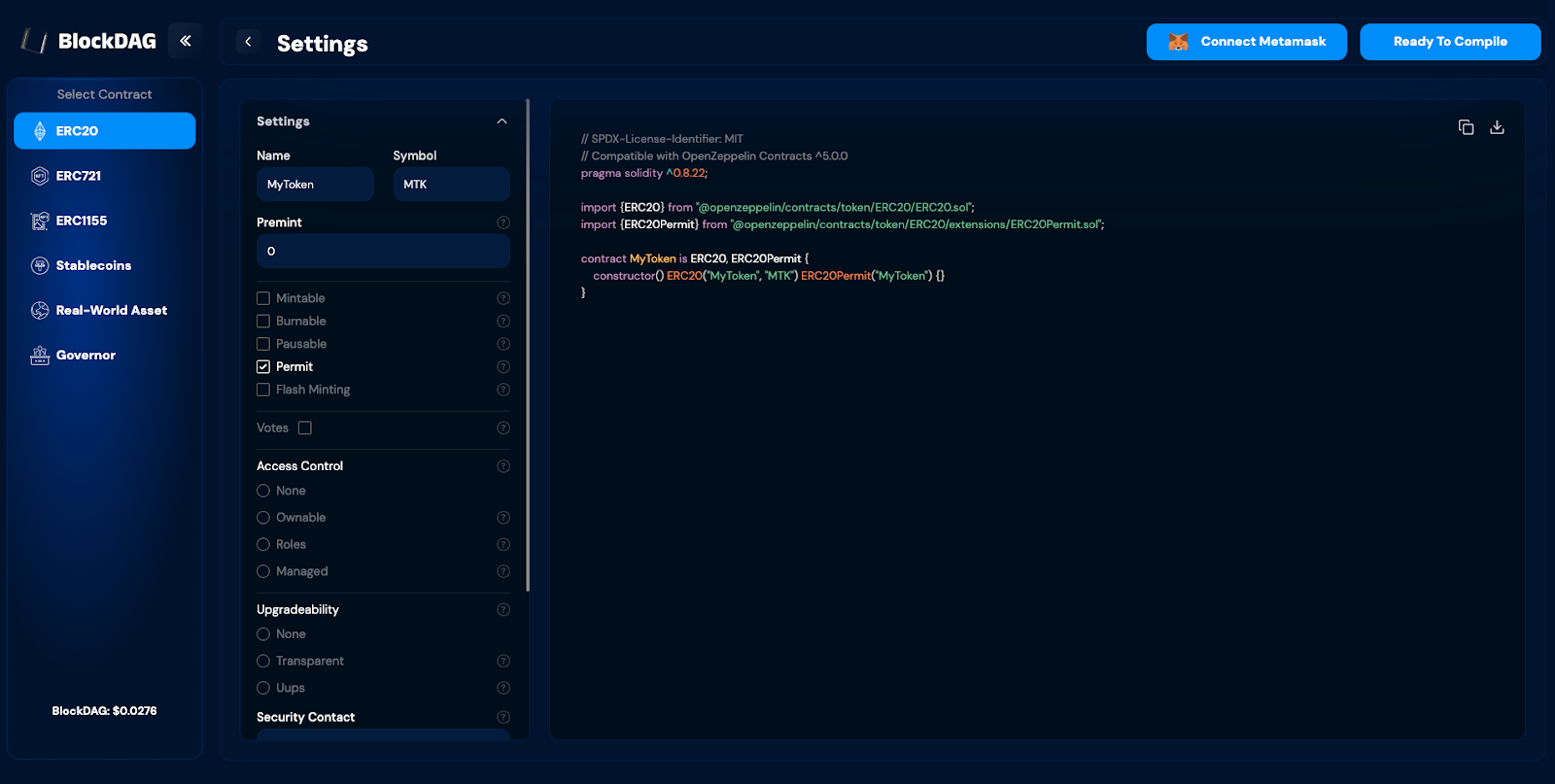Click the back arrow beside Settings
The image size is (1555, 784).
coord(248,42)
